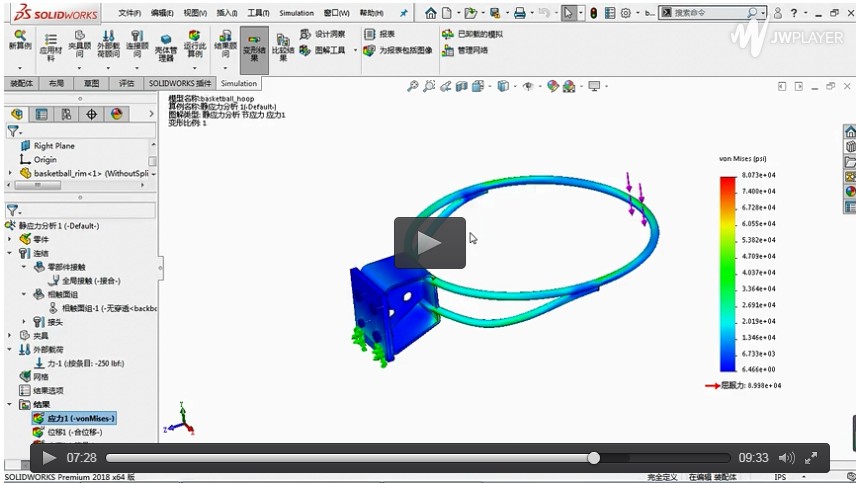This screenshot has width=857, height=483.
Task: Click the Print icon in title toolbar
Action: pyautogui.click(x=519, y=13)
